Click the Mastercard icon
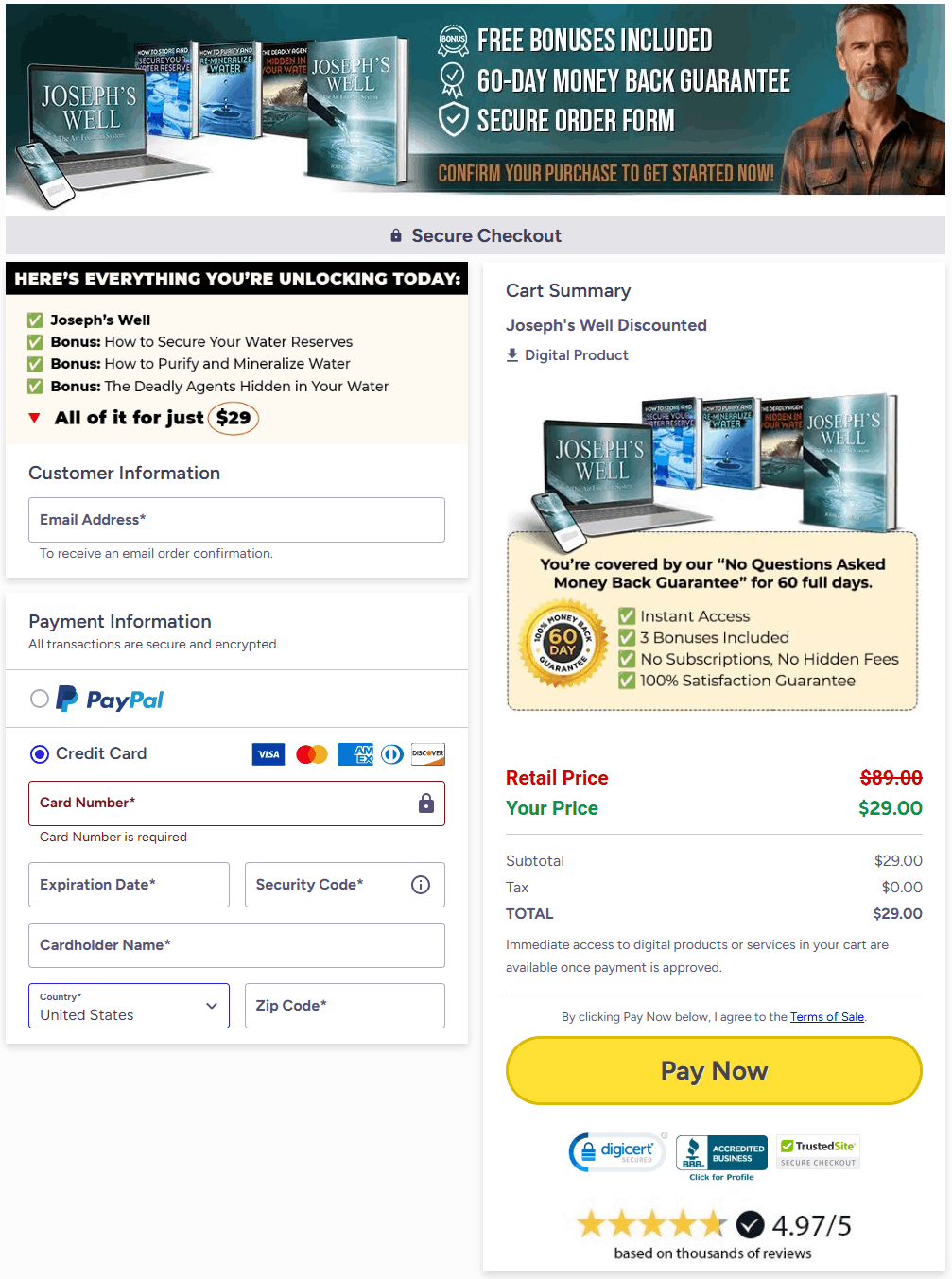Screen dimensions: 952x1279 click(x=312, y=754)
